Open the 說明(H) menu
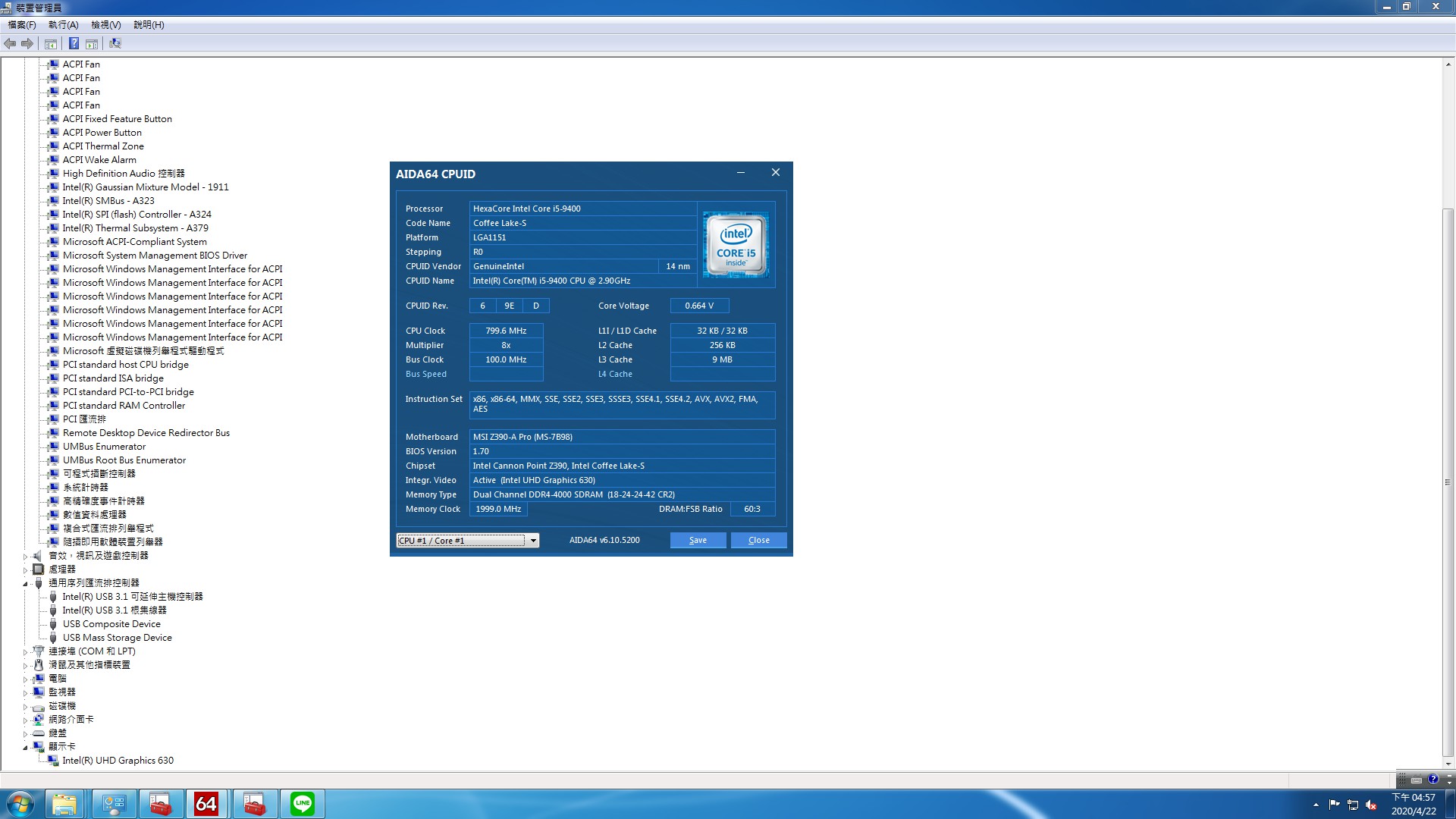 (x=149, y=25)
